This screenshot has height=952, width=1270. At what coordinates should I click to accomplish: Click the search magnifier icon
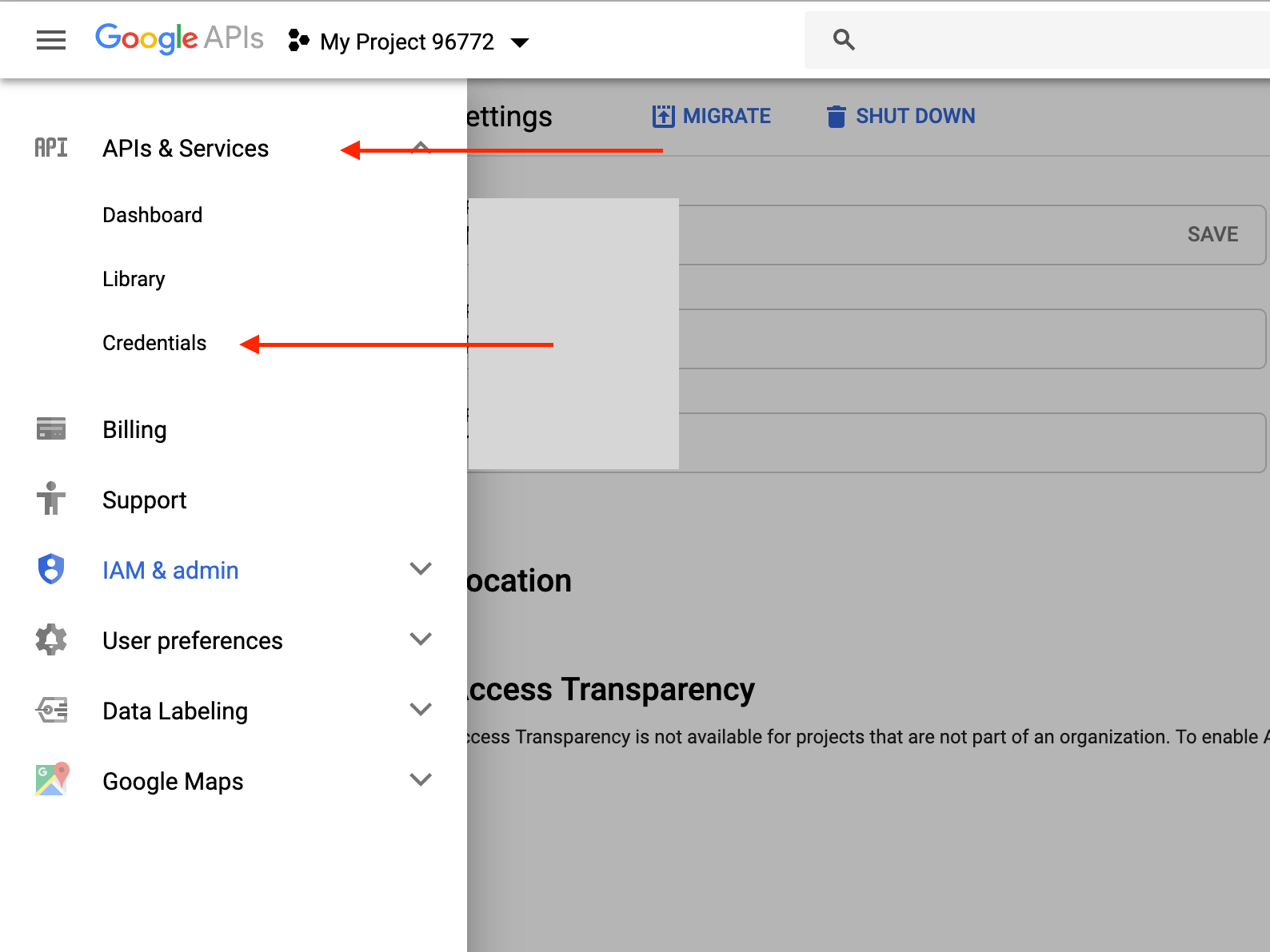pyautogui.click(x=844, y=40)
